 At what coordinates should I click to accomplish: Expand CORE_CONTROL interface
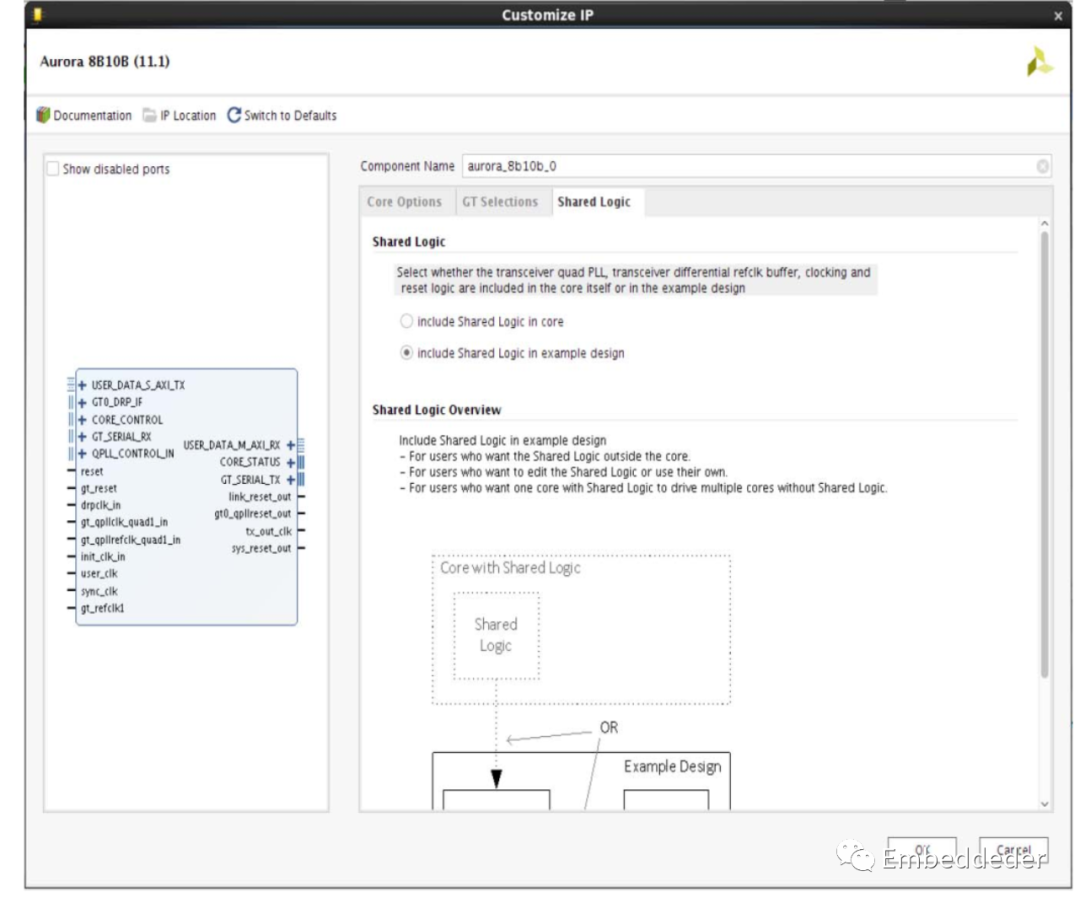[x=82, y=419]
